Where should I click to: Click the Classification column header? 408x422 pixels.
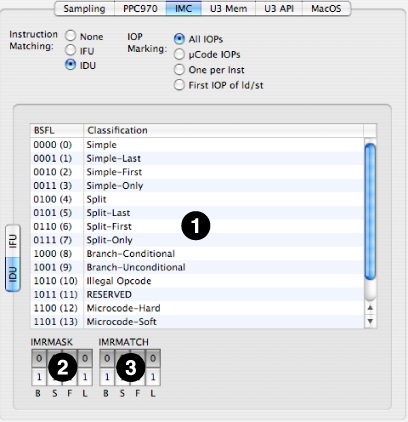(223, 130)
